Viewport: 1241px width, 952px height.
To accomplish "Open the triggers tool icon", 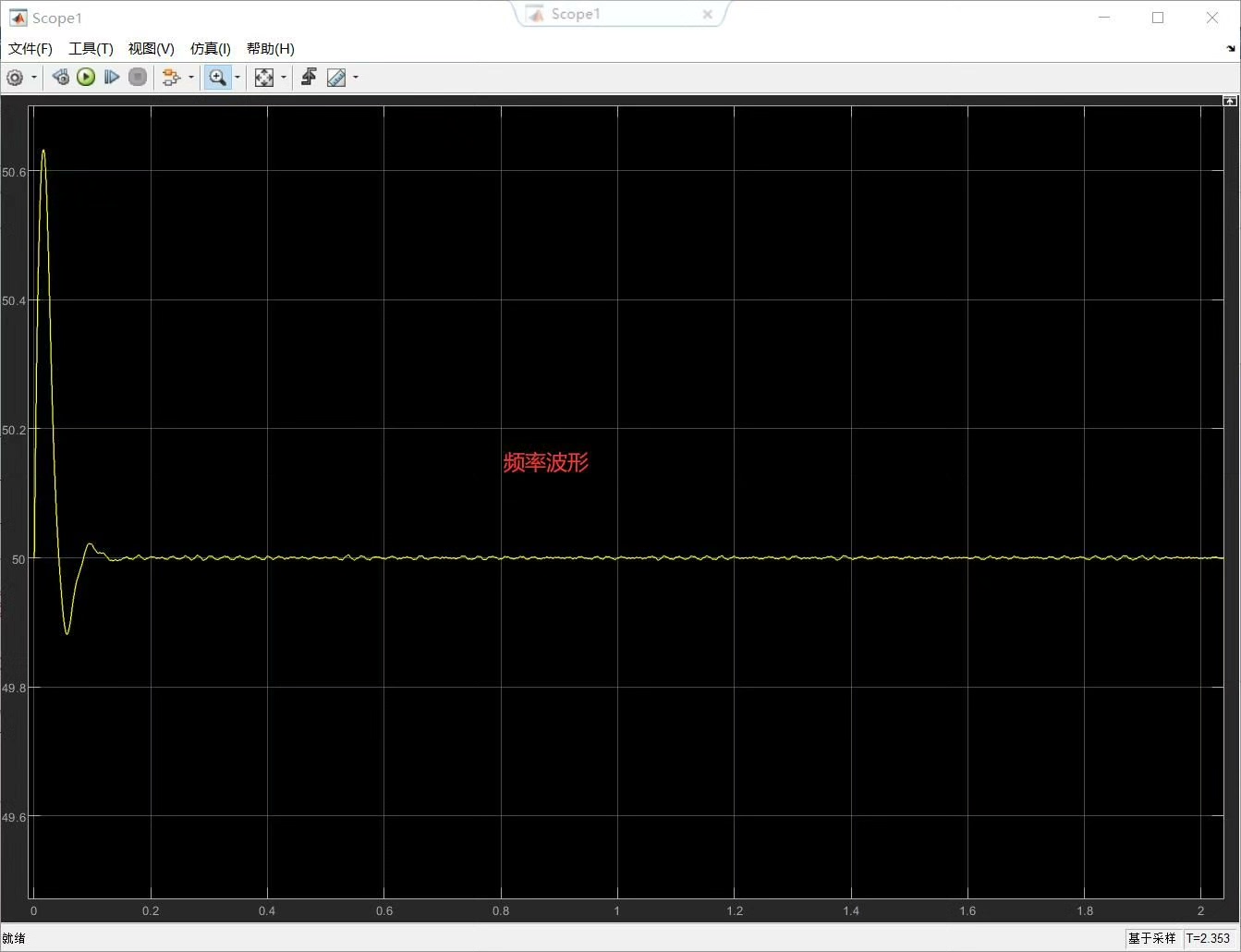I will tap(309, 78).
